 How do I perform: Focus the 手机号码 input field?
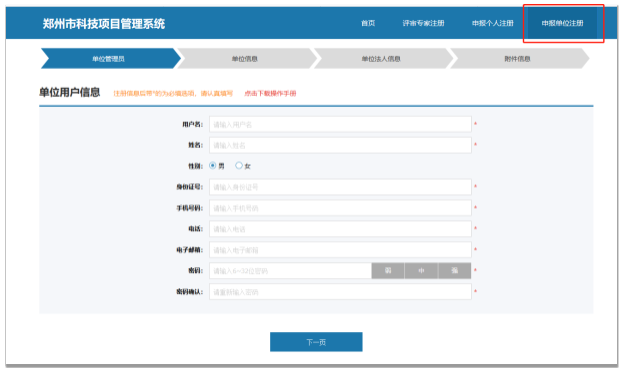tap(340, 208)
